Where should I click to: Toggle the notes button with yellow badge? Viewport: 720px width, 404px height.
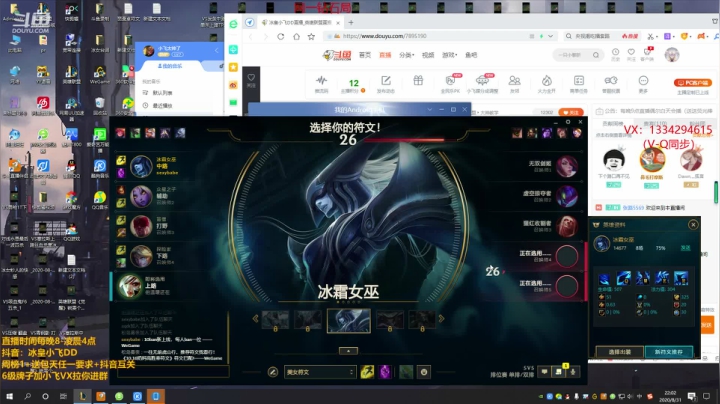(x=559, y=372)
